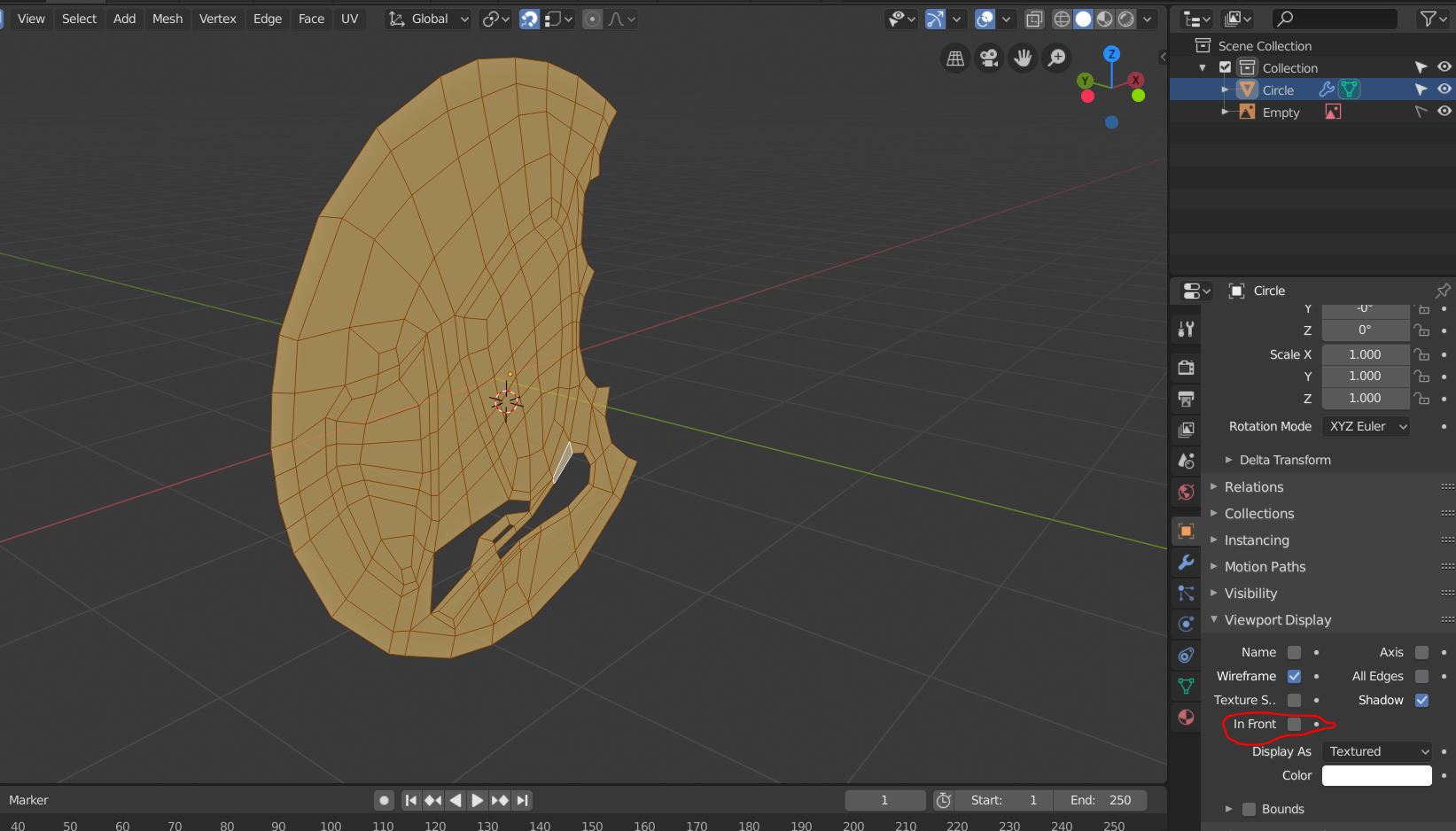Disable the Wireframe display checkbox
This screenshot has height=831, width=1456.
click(1293, 676)
